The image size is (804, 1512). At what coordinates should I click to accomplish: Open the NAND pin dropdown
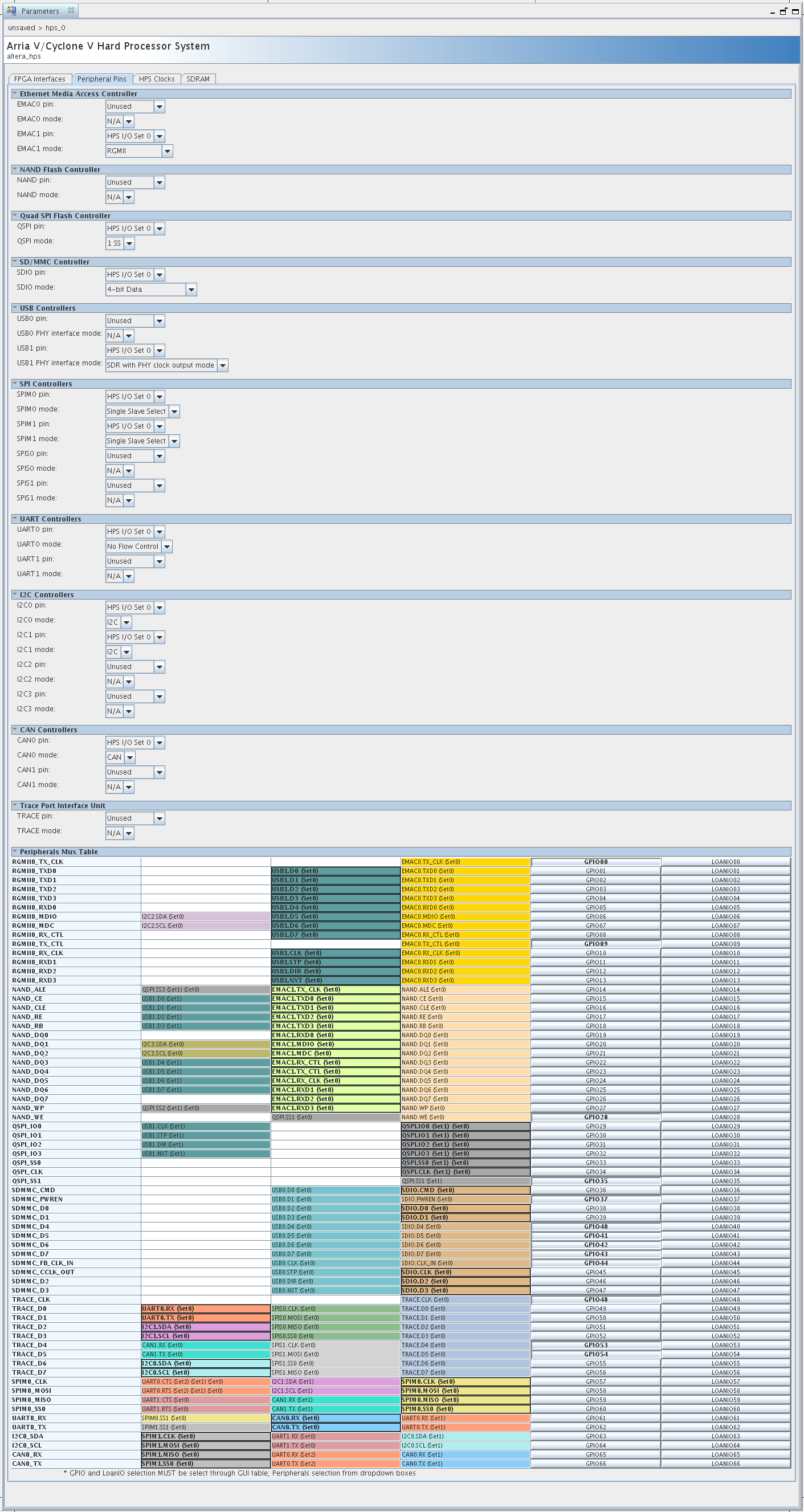pos(135,182)
